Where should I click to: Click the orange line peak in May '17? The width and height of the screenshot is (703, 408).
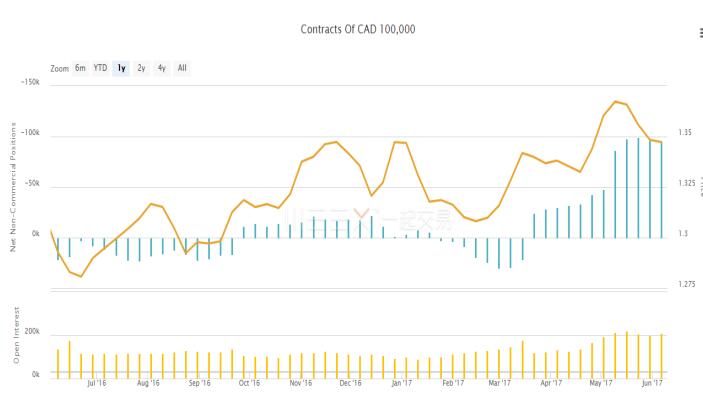coord(615,101)
